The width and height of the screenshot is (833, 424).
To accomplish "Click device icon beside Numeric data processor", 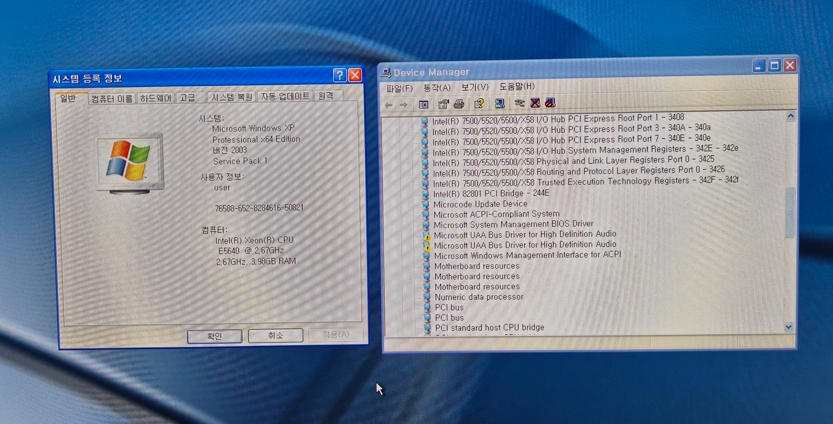I will [426, 297].
